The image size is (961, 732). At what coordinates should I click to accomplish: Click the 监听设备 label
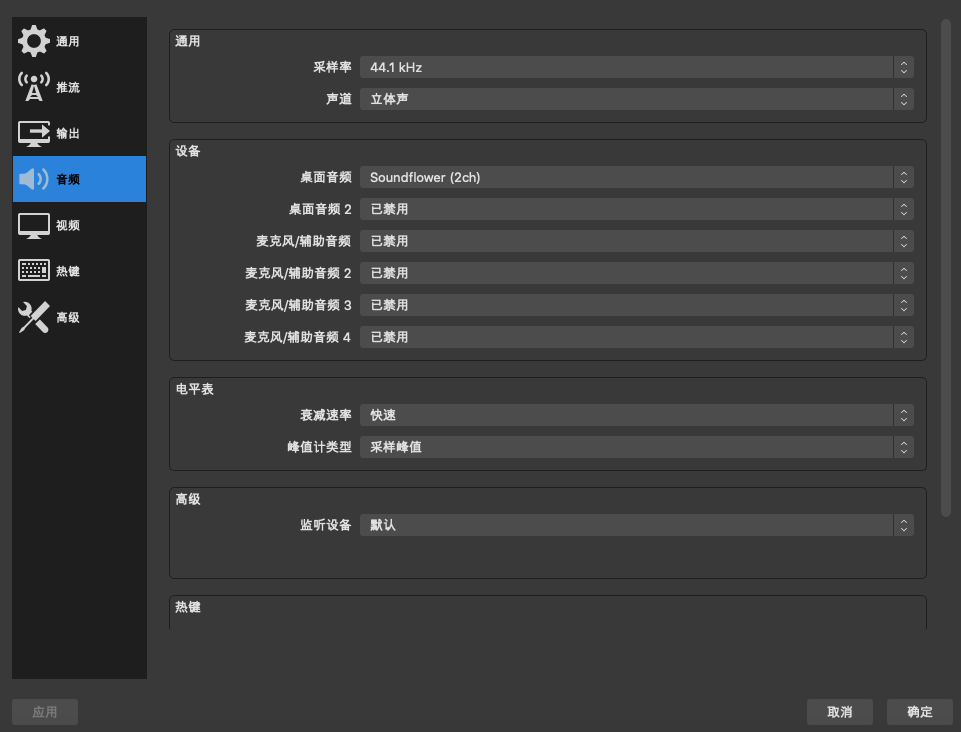pyautogui.click(x=325, y=525)
